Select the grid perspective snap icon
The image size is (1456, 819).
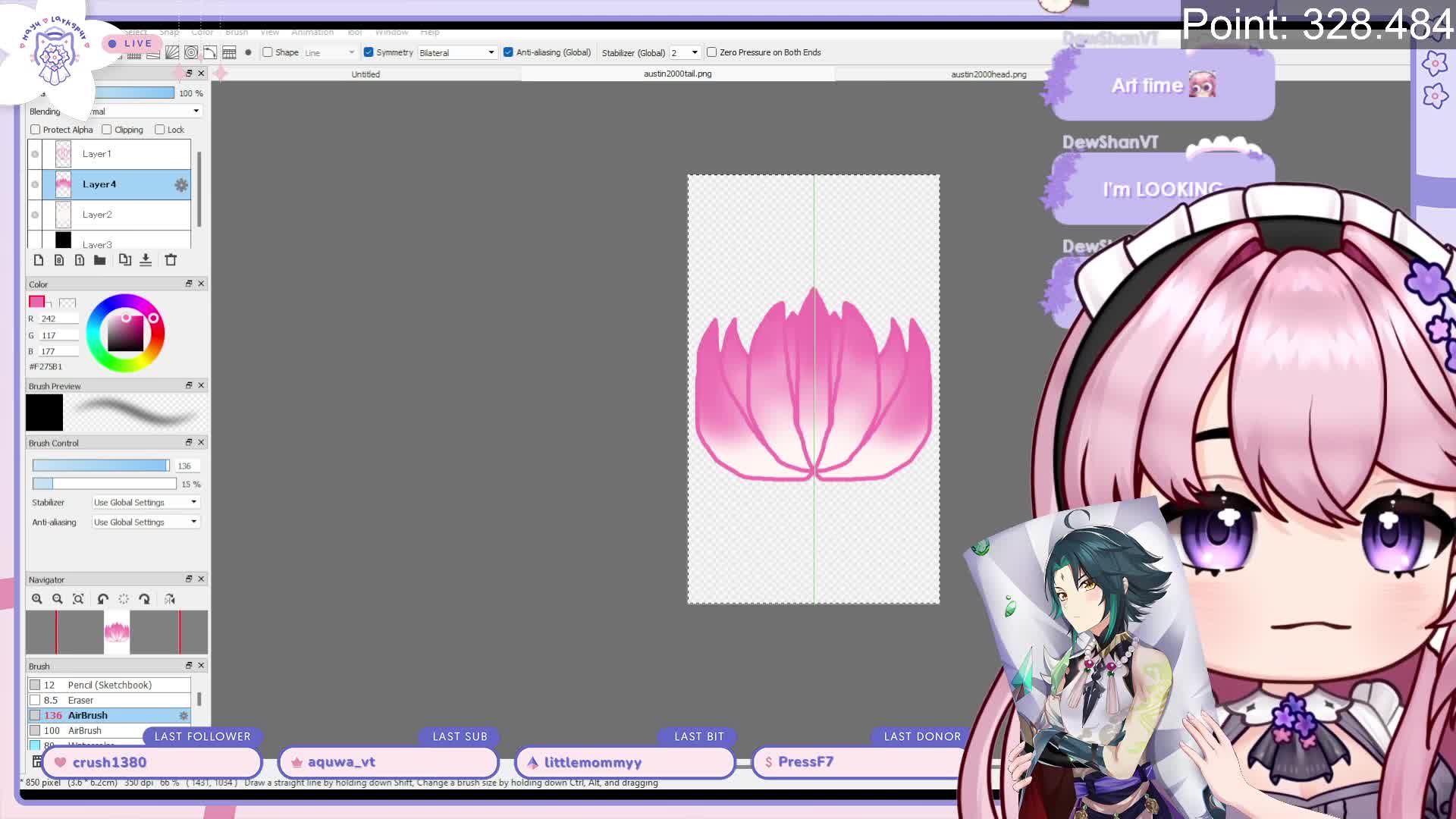pos(229,52)
